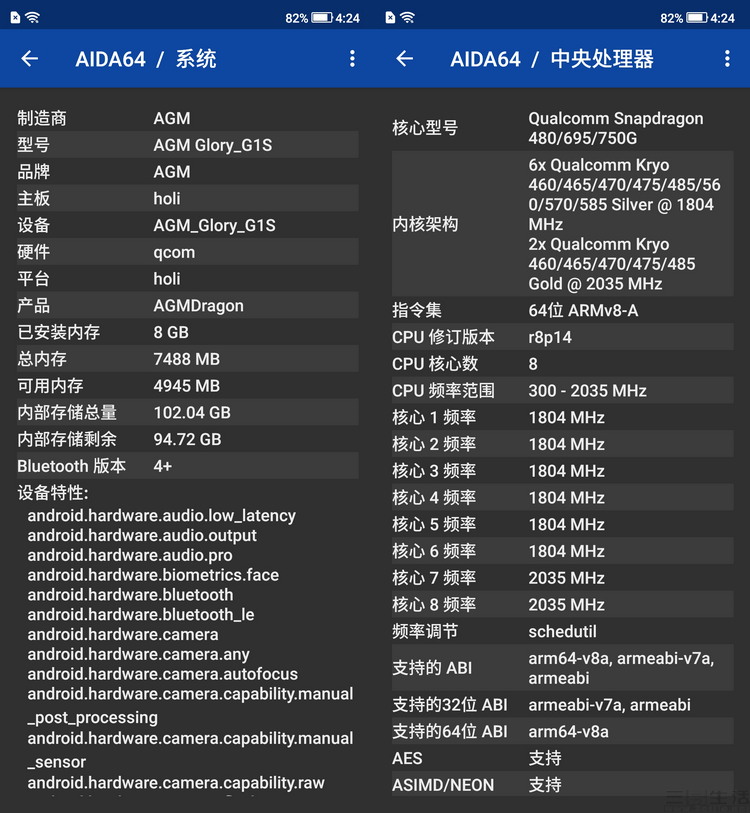Select the AES 支持 row
This screenshot has height=813, width=750.
[563, 759]
